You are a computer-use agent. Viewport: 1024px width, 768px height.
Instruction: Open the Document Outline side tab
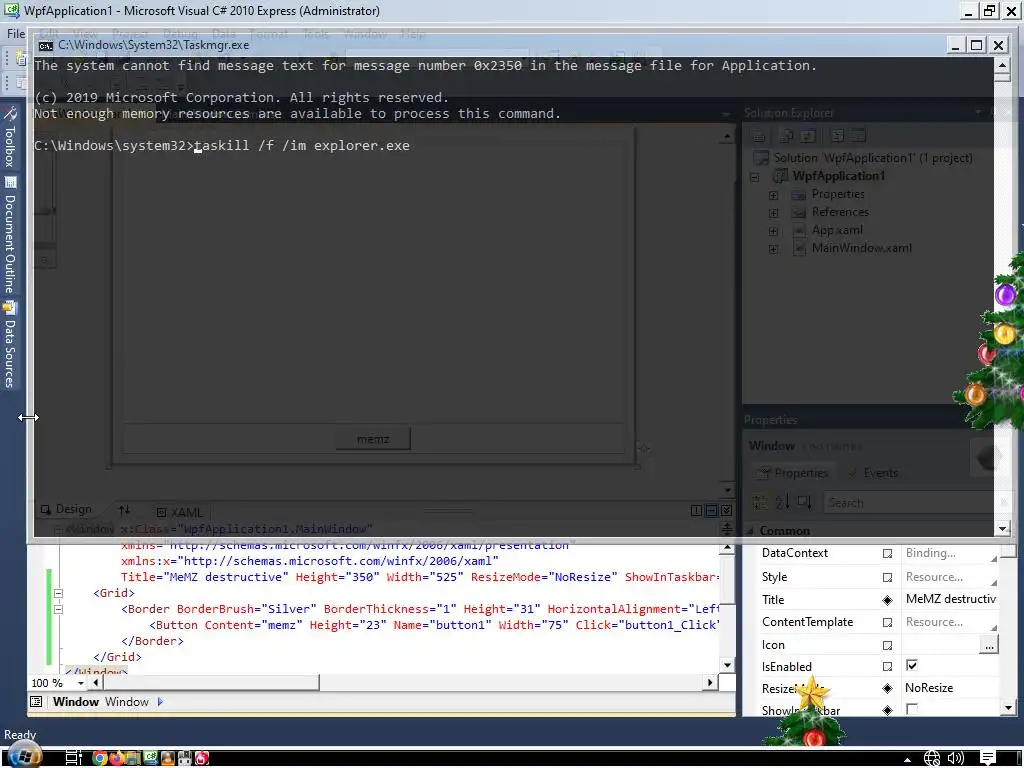coord(10,235)
